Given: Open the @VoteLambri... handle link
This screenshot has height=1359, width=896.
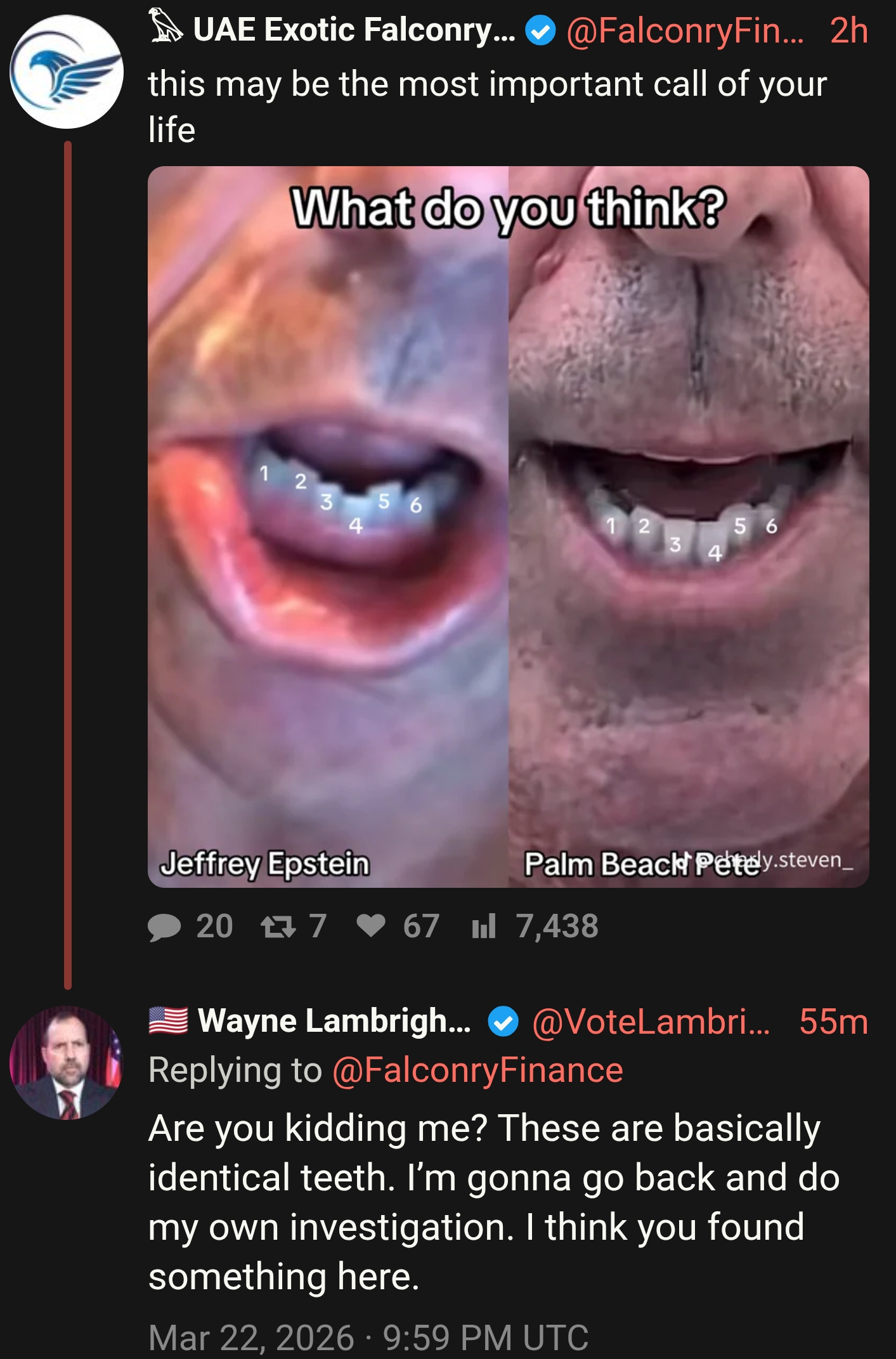Looking at the screenshot, I should click(651, 1022).
